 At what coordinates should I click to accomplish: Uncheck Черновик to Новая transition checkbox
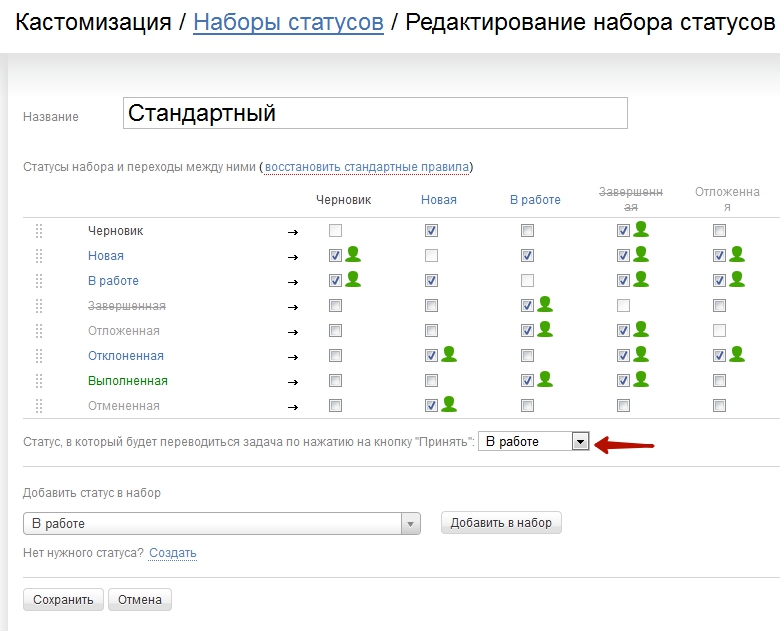pos(431,231)
